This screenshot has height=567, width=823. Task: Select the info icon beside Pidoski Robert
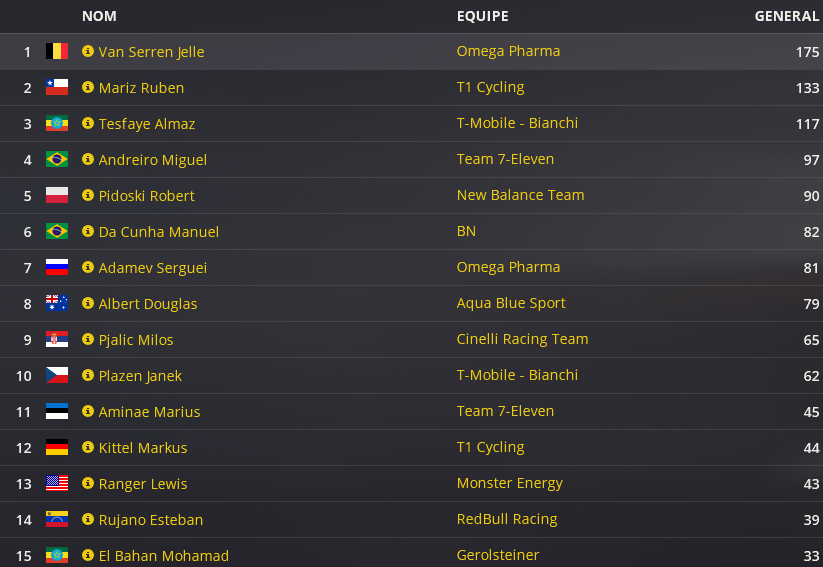pos(88,195)
